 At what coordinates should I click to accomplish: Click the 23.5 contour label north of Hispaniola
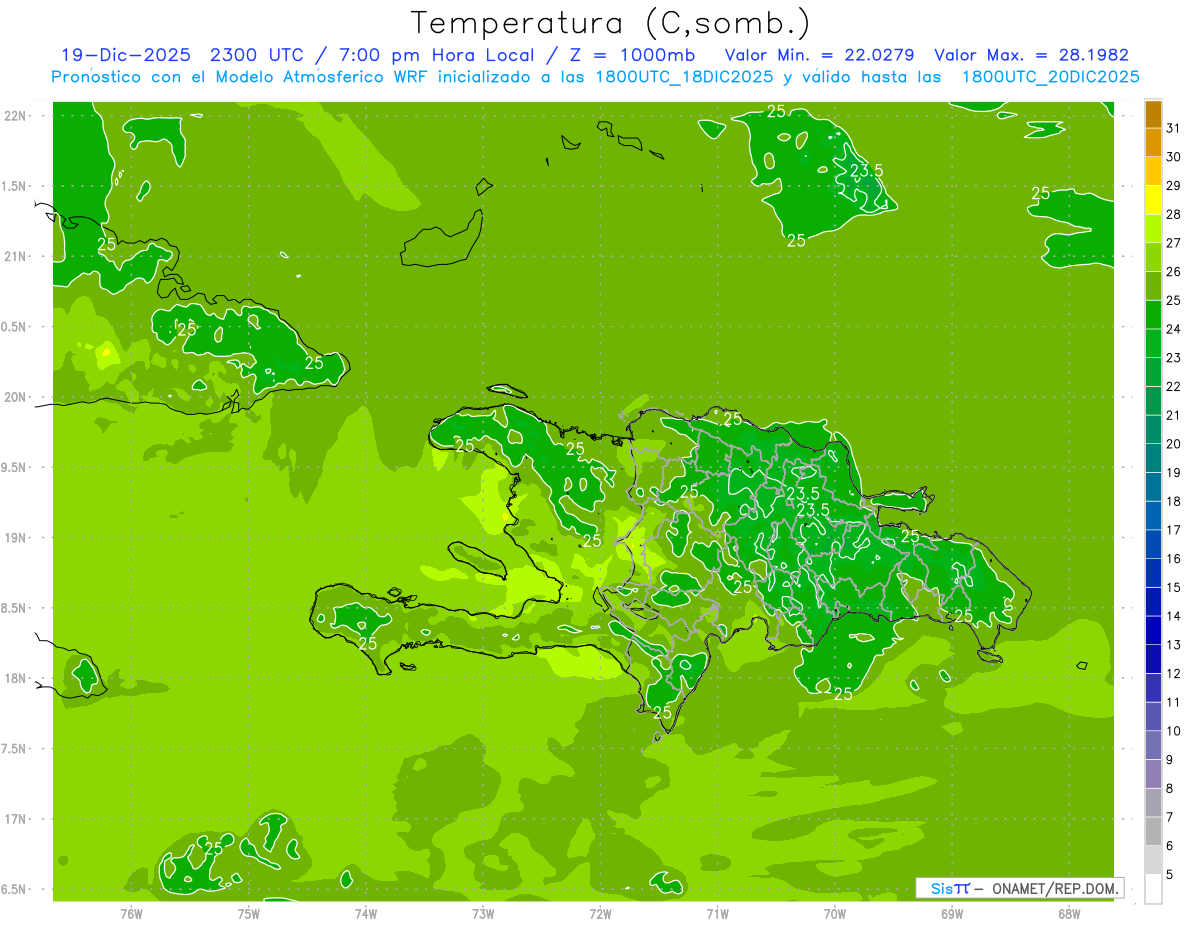click(866, 171)
